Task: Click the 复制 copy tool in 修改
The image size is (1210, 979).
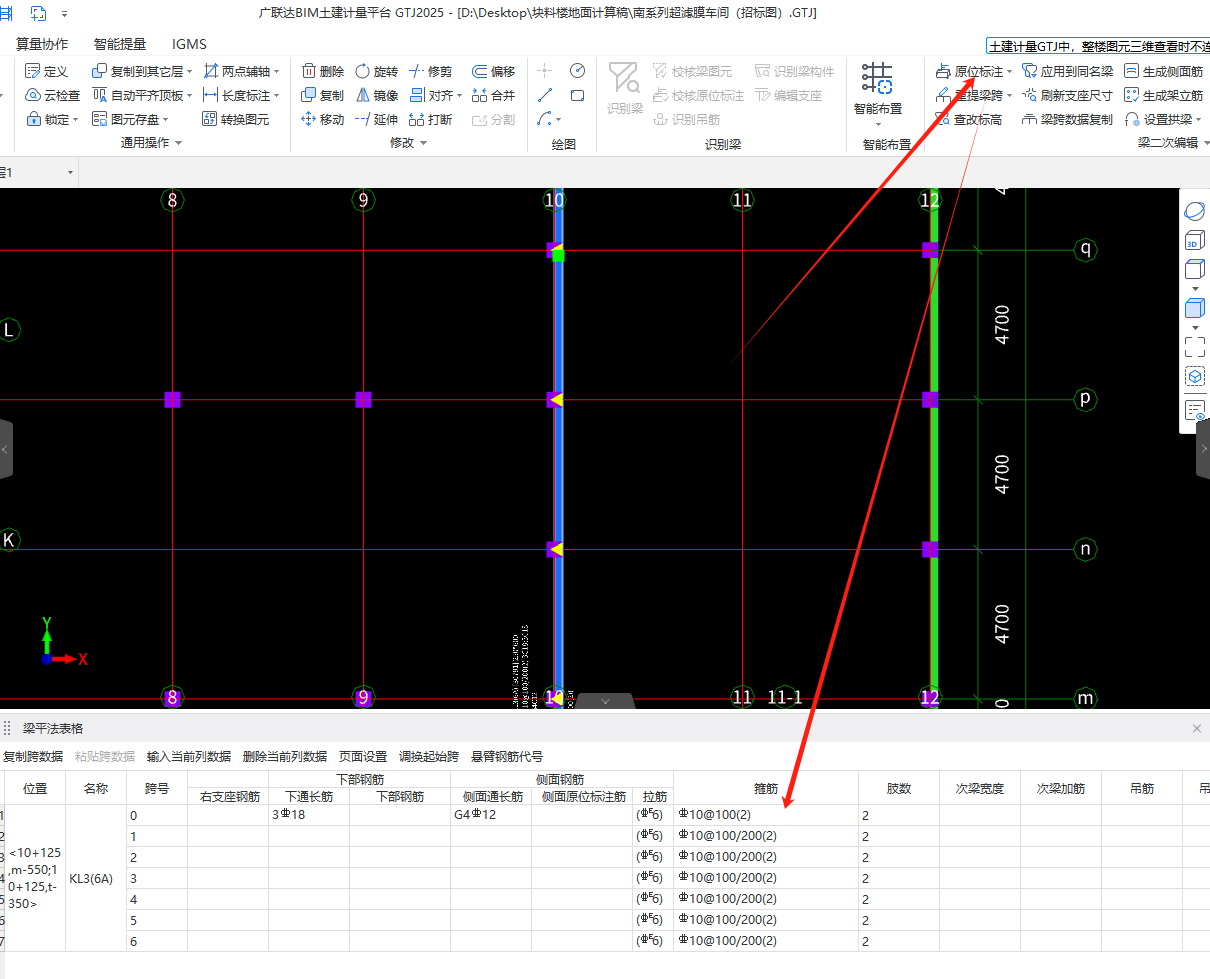Action: click(x=323, y=95)
